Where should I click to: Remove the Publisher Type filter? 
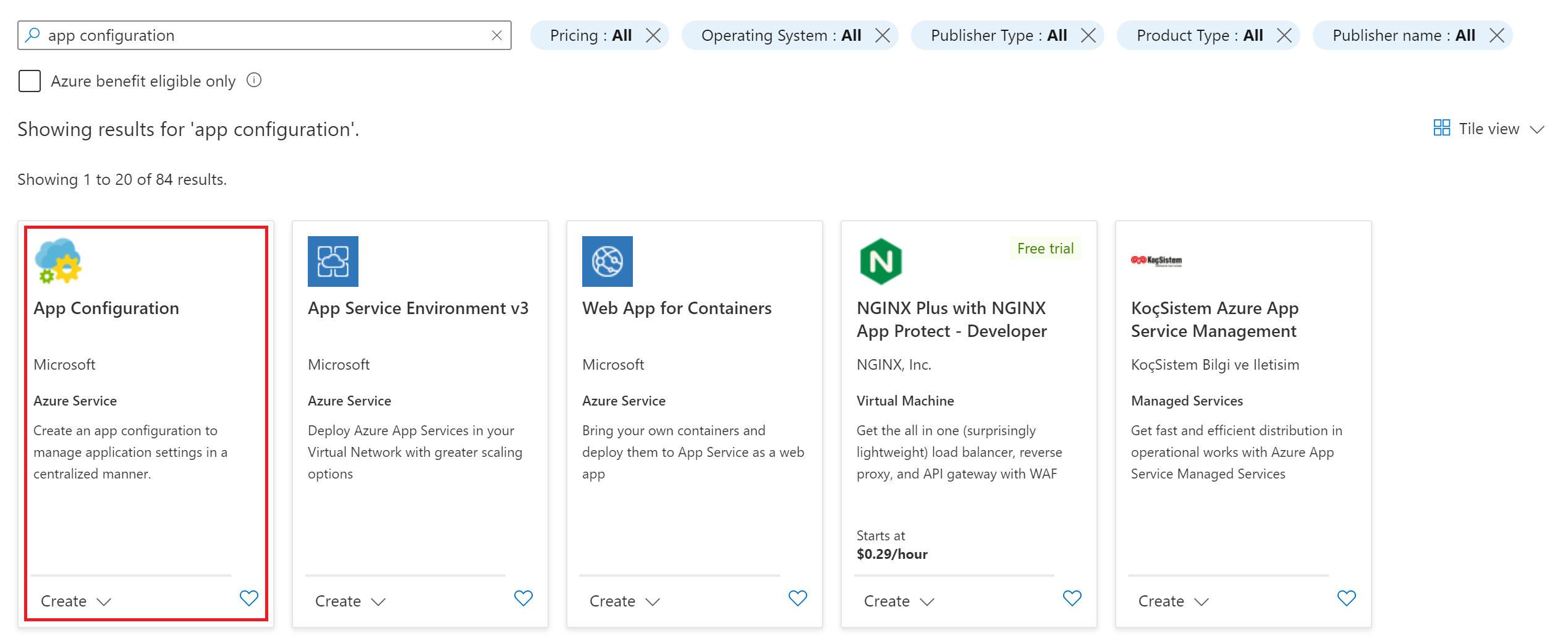(1088, 35)
